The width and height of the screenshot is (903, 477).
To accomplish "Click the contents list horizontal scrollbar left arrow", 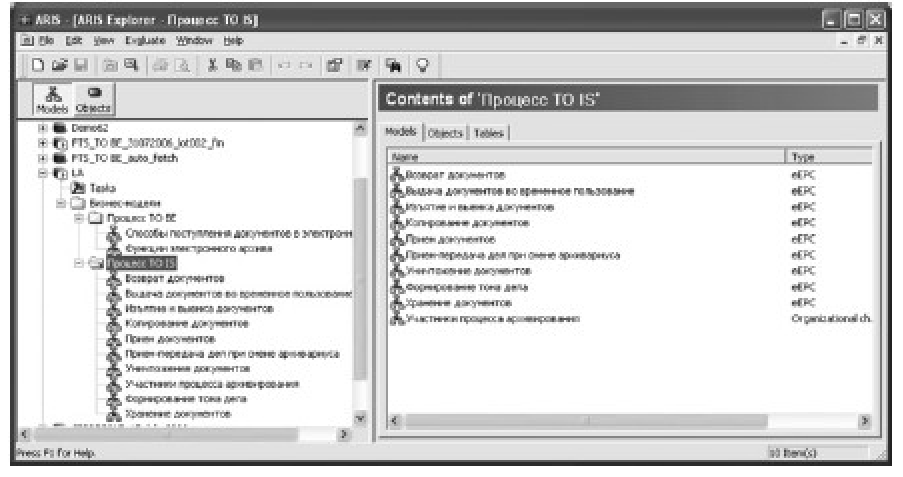I will [x=395, y=421].
